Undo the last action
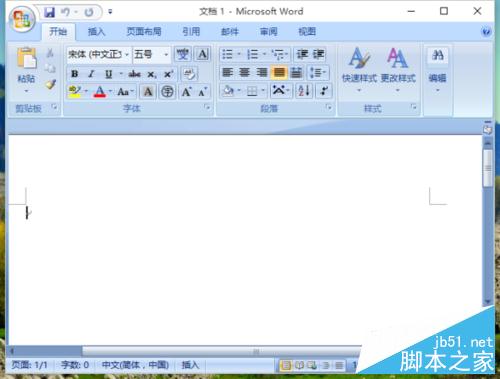 (65, 12)
